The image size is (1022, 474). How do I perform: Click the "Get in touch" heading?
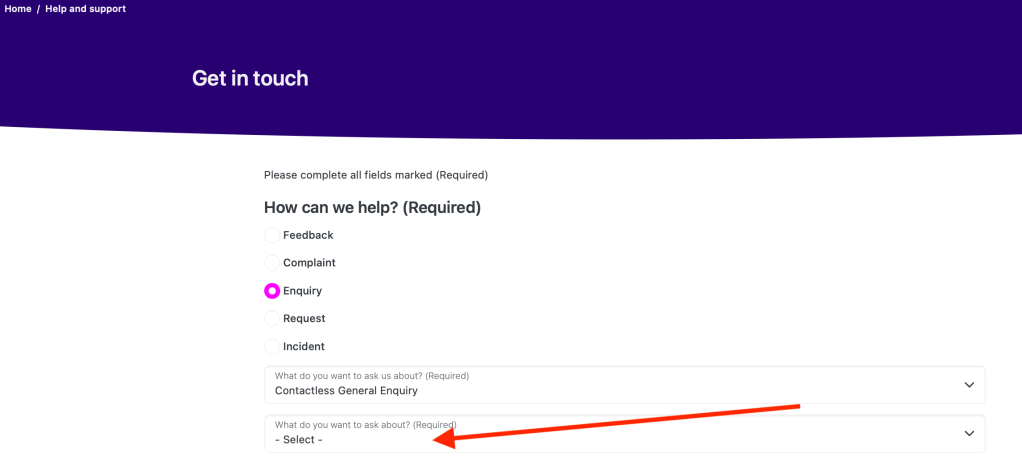click(250, 78)
